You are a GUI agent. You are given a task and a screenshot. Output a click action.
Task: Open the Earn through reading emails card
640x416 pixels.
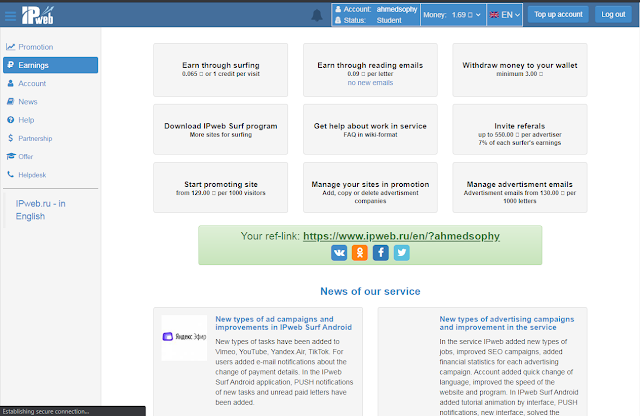pos(370,70)
